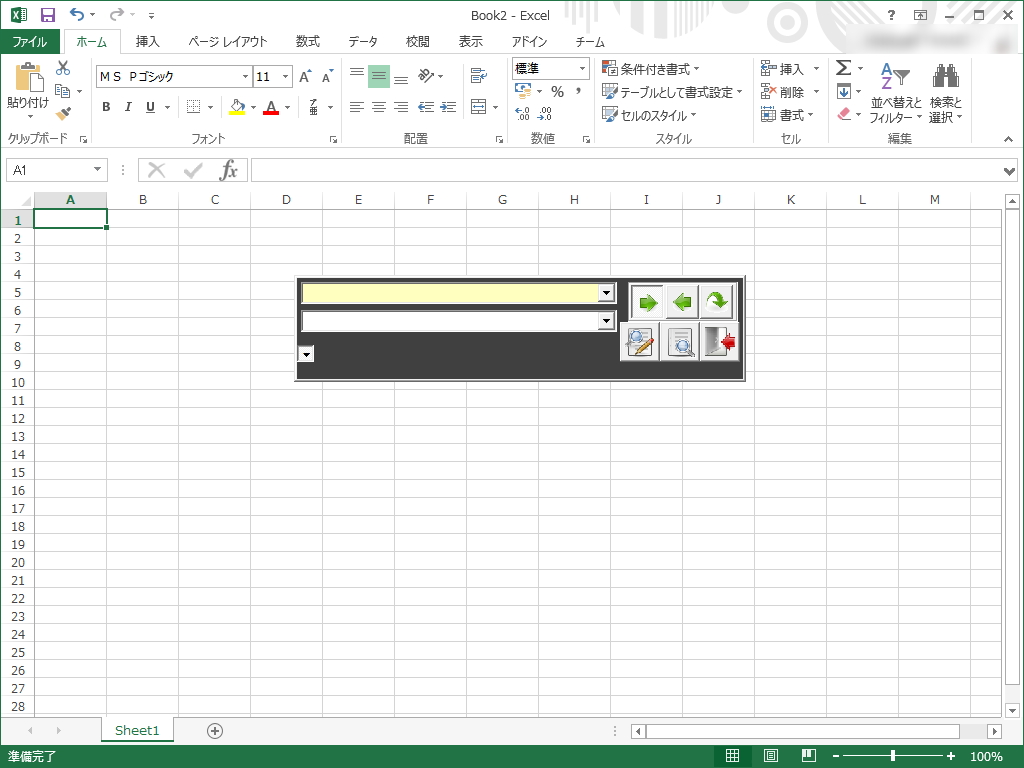
Task: Apply percent style format
Action: pyautogui.click(x=557, y=91)
